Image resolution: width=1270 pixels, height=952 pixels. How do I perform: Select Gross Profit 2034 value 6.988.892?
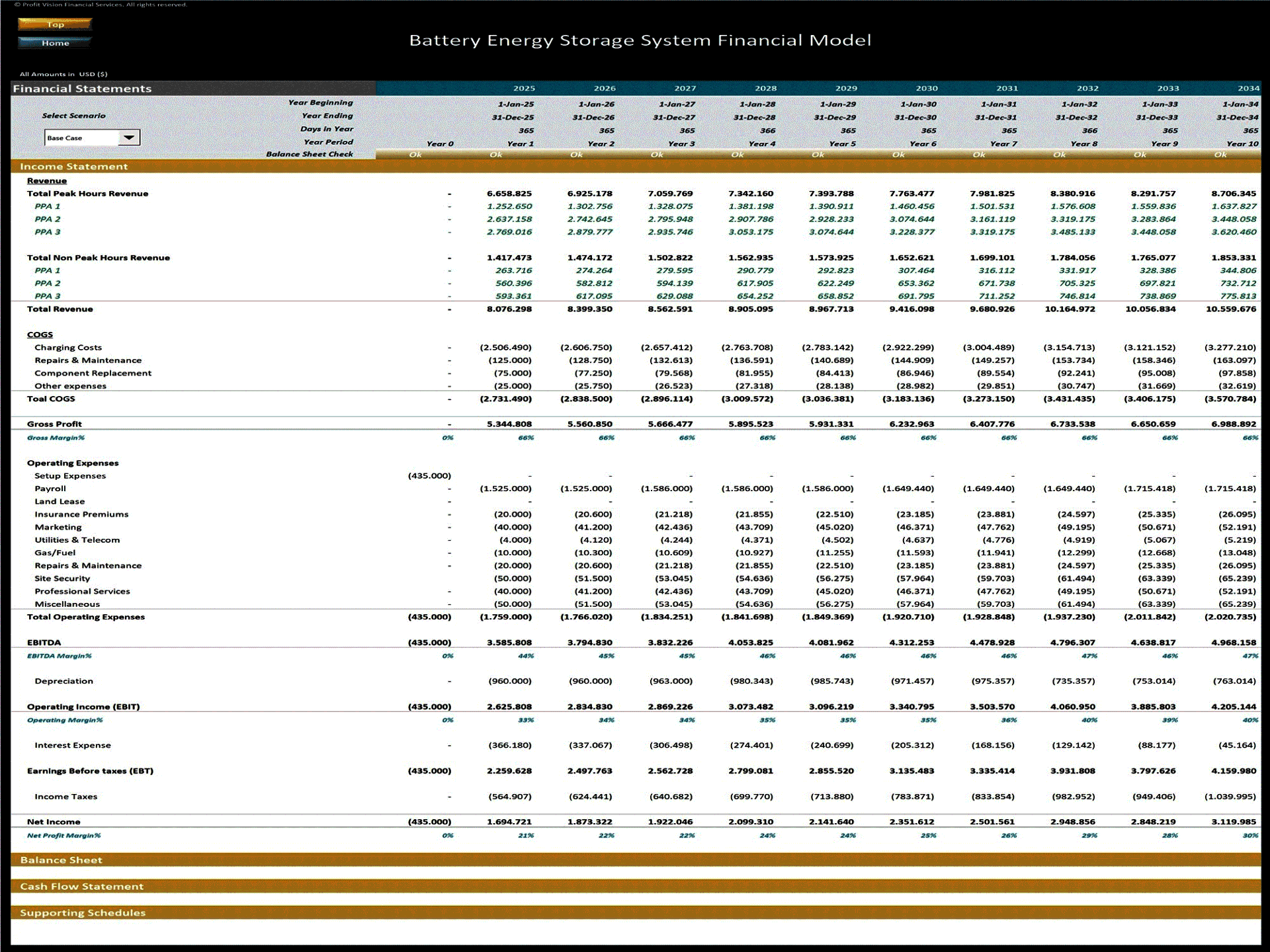[x=1234, y=424]
